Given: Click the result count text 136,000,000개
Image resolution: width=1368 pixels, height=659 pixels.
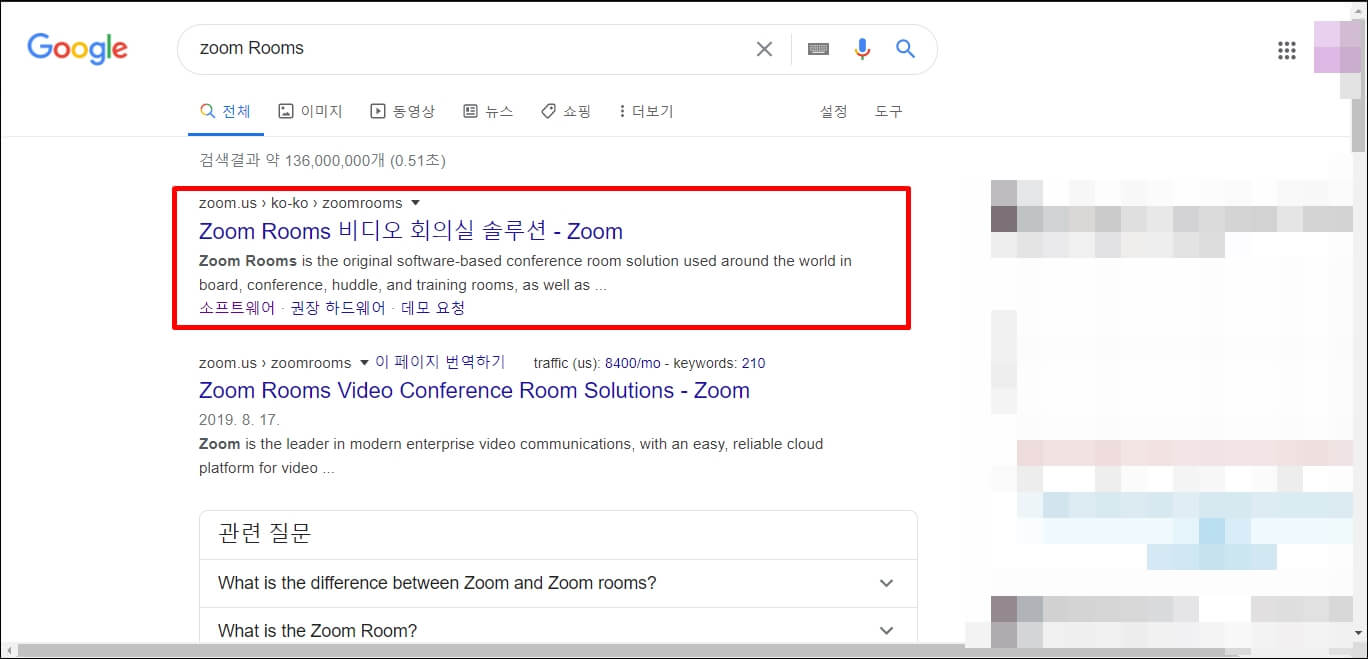Looking at the screenshot, I should [x=335, y=160].
